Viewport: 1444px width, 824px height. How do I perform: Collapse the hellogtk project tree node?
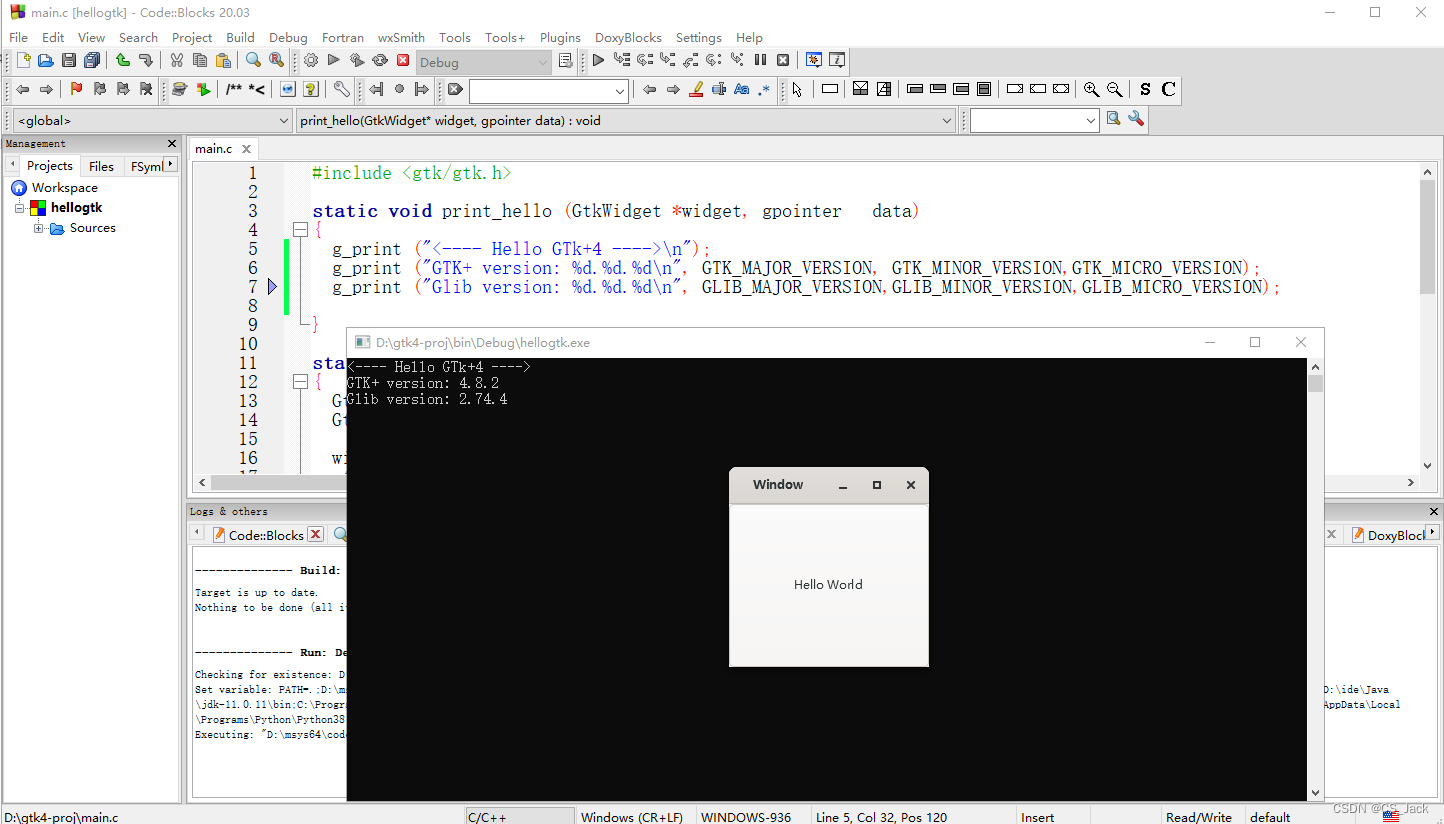[x=19, y=208]
